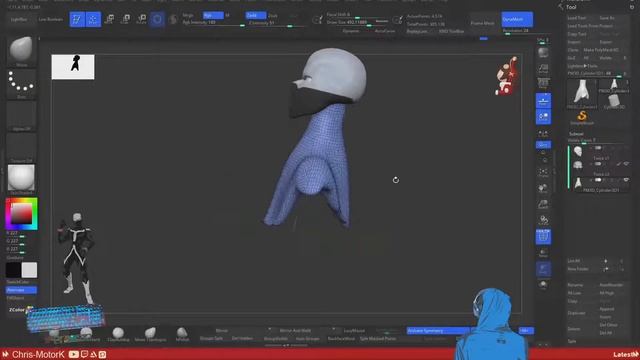This screenshot has width=640, height=360.
Task: Select the Move transform icon
Action: click(x=109, y=19)
